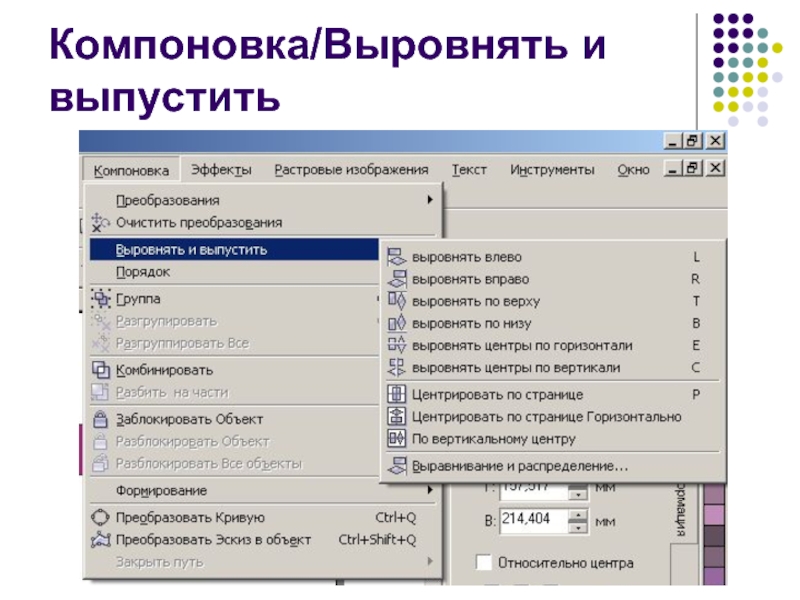
Task: Click the center to page horizontally icon
Action: (396, 416)
